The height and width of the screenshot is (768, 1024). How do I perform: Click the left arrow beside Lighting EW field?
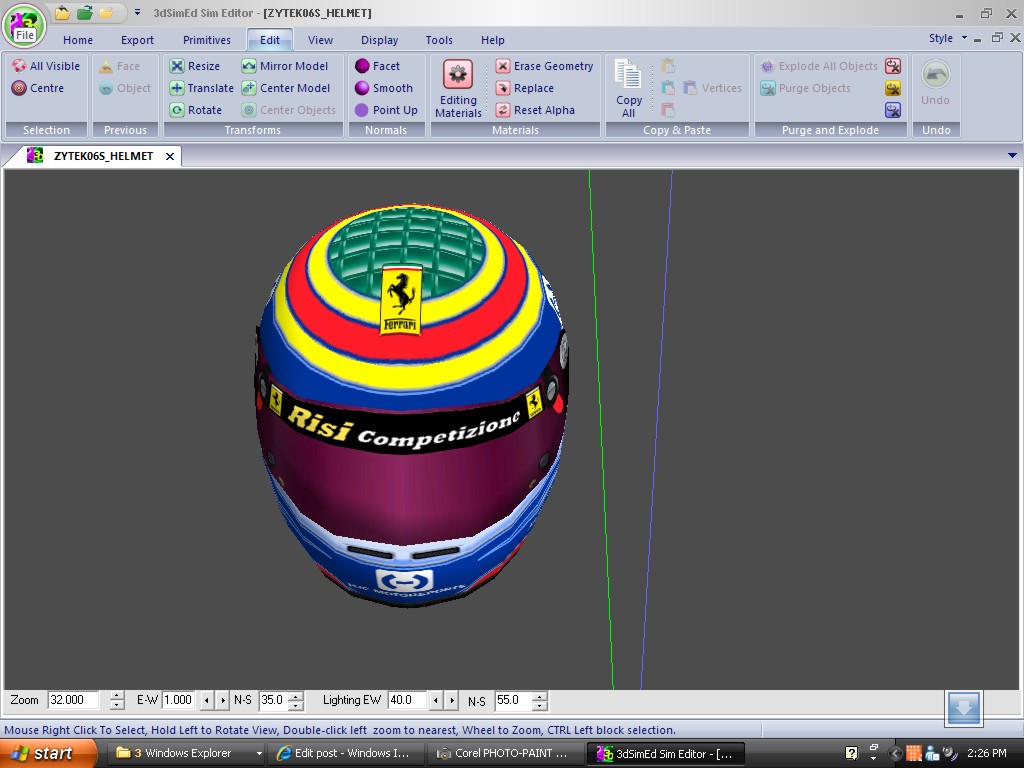[x=436, y=701]
